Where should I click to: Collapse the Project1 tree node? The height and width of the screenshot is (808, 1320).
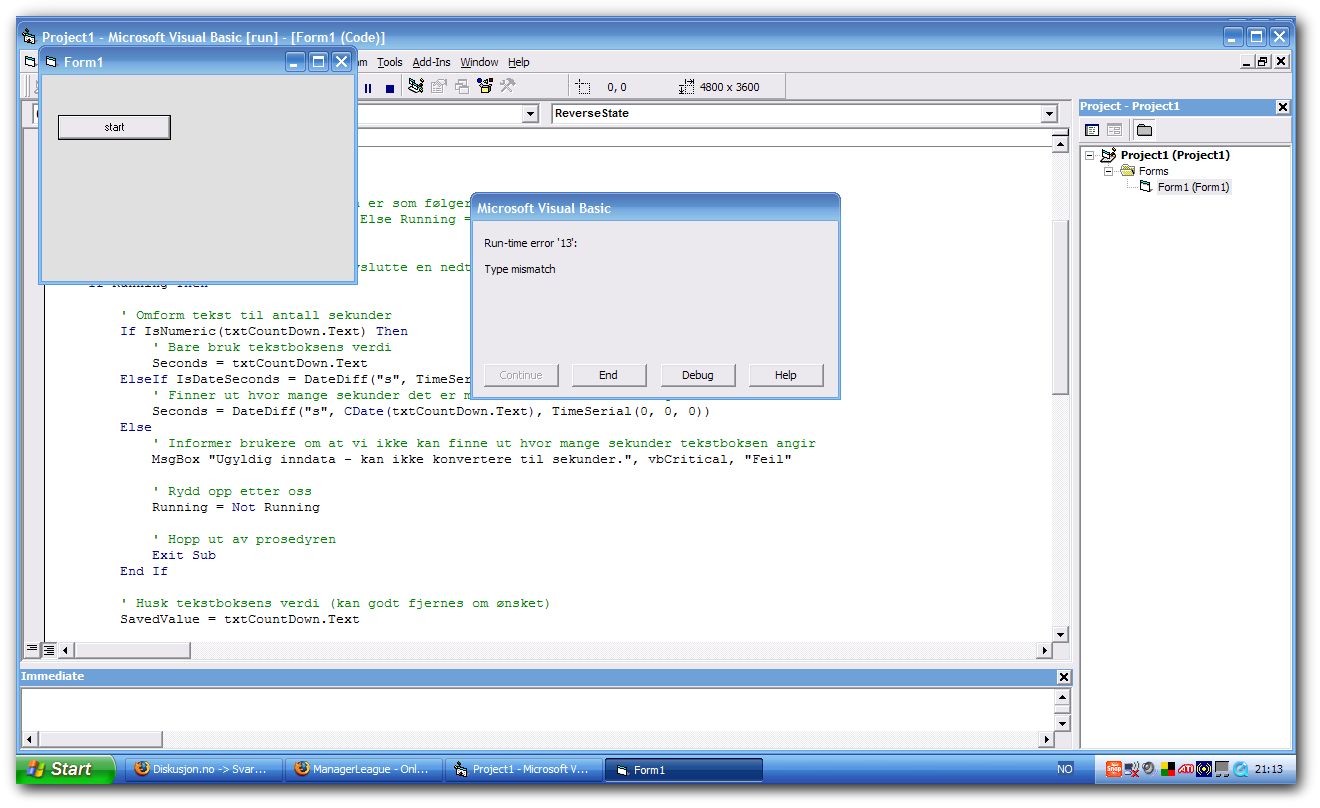(1090, 155)
